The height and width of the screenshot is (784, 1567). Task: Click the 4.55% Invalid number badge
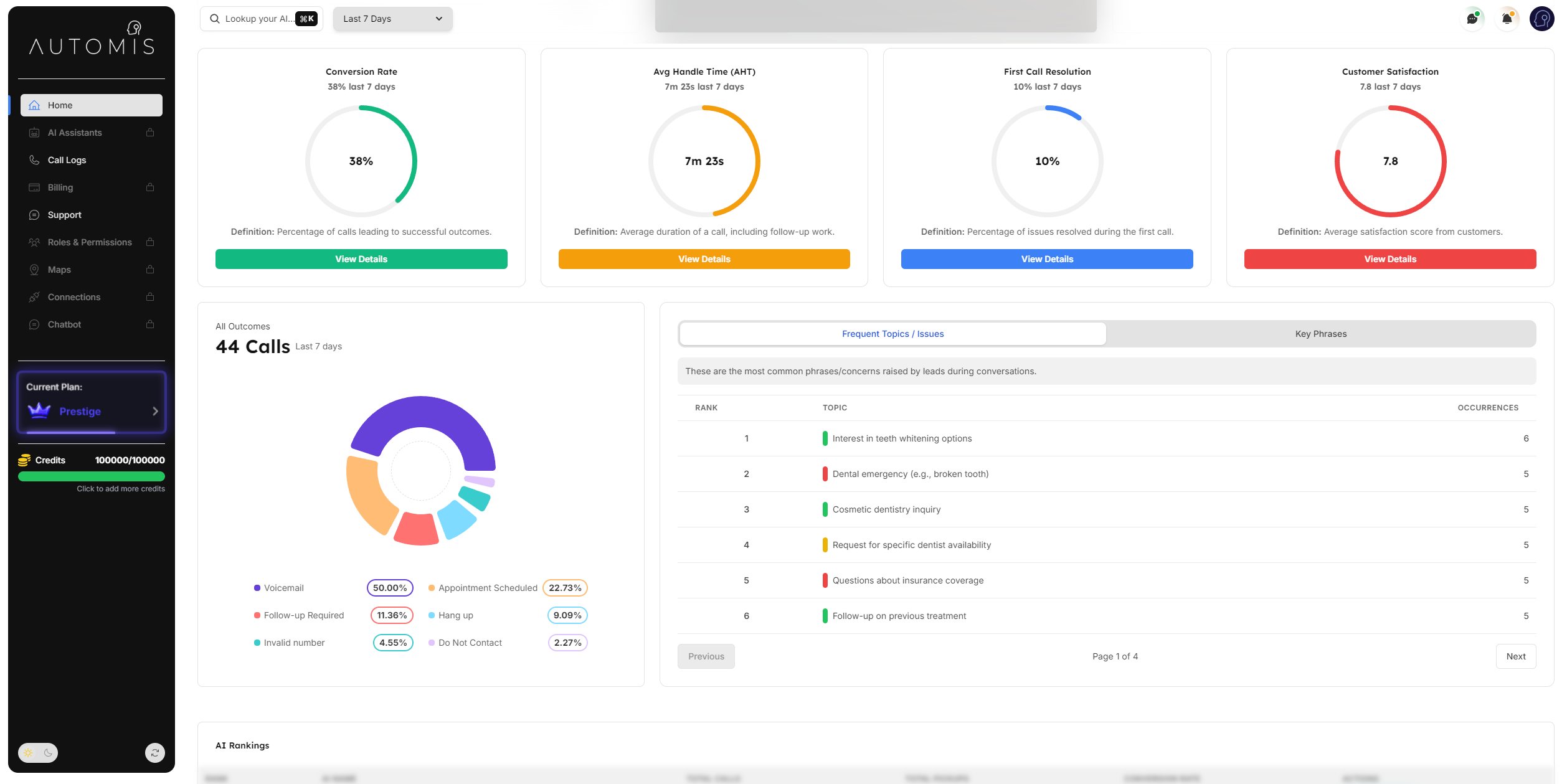(393, 643)
